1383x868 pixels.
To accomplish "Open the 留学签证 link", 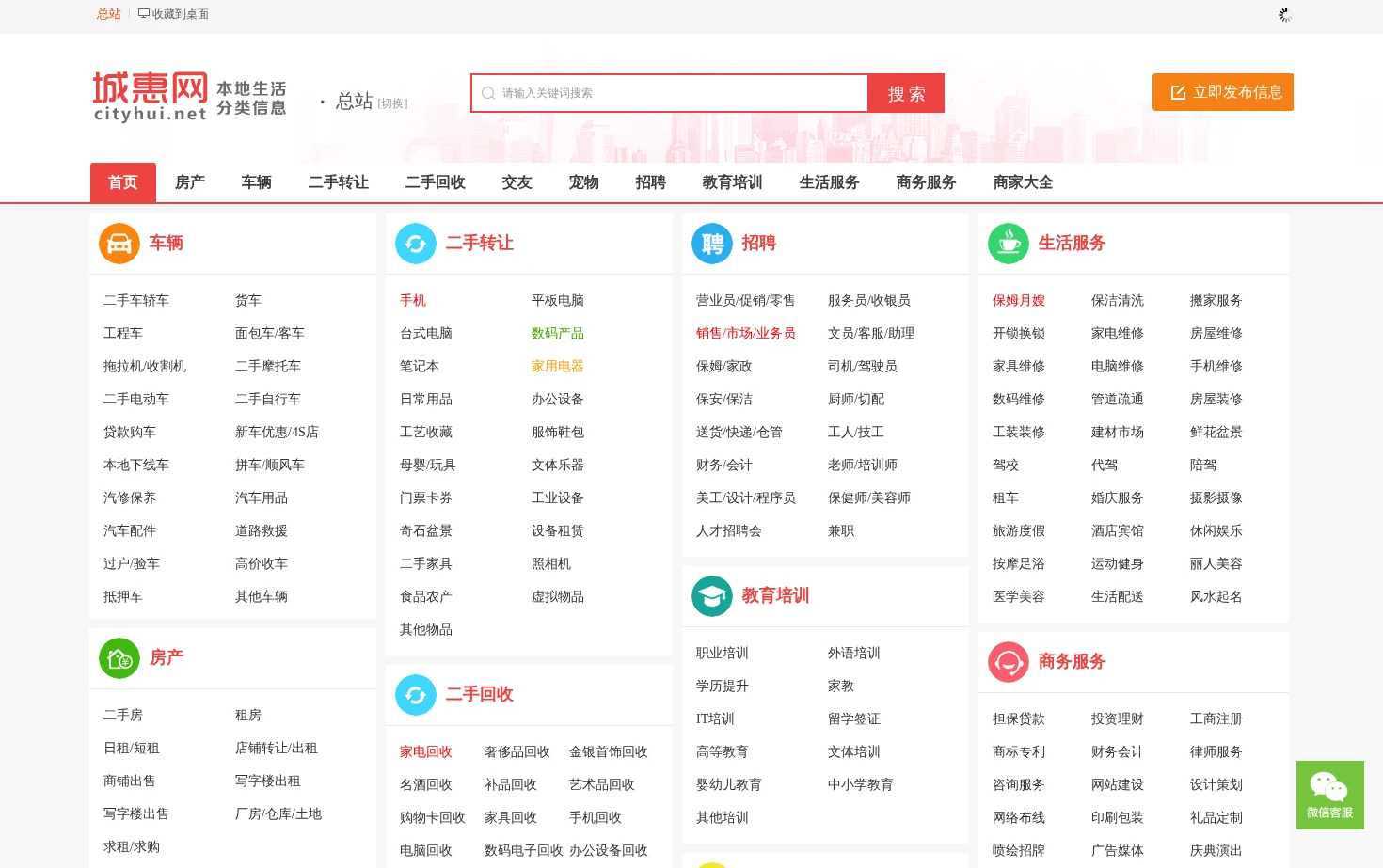I will click(x=854, y=719).
